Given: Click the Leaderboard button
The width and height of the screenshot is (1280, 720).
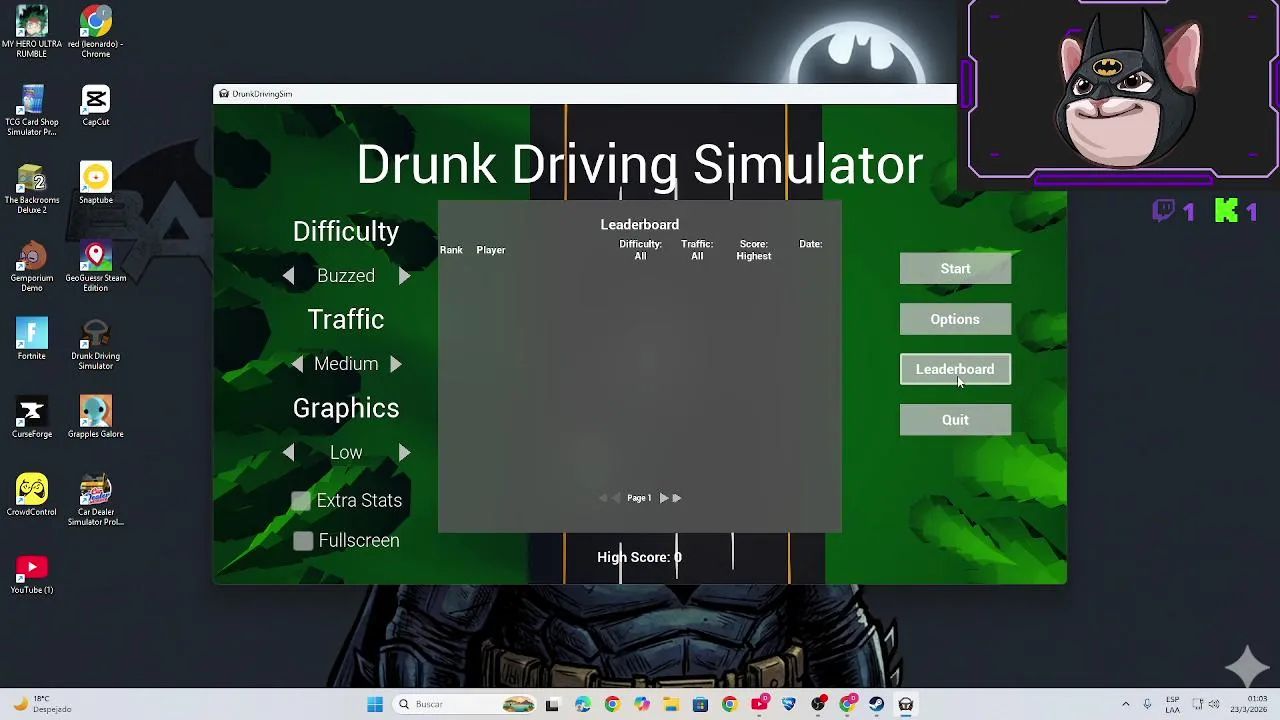Looking at the screenshot, I should pos(955,369).
